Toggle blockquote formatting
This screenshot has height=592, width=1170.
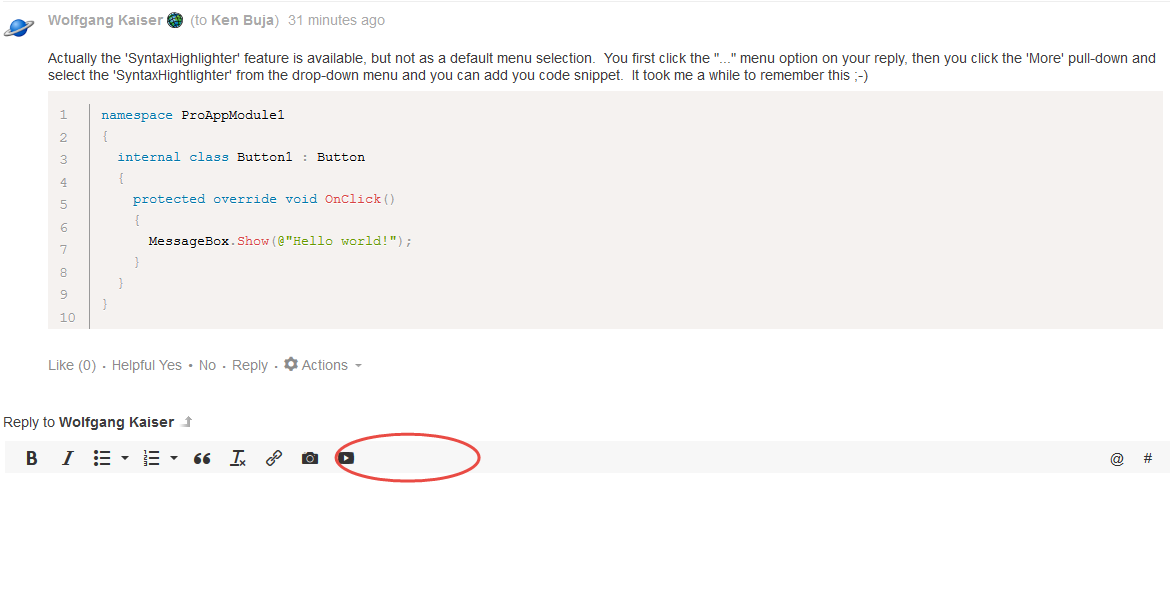(202, 458)
